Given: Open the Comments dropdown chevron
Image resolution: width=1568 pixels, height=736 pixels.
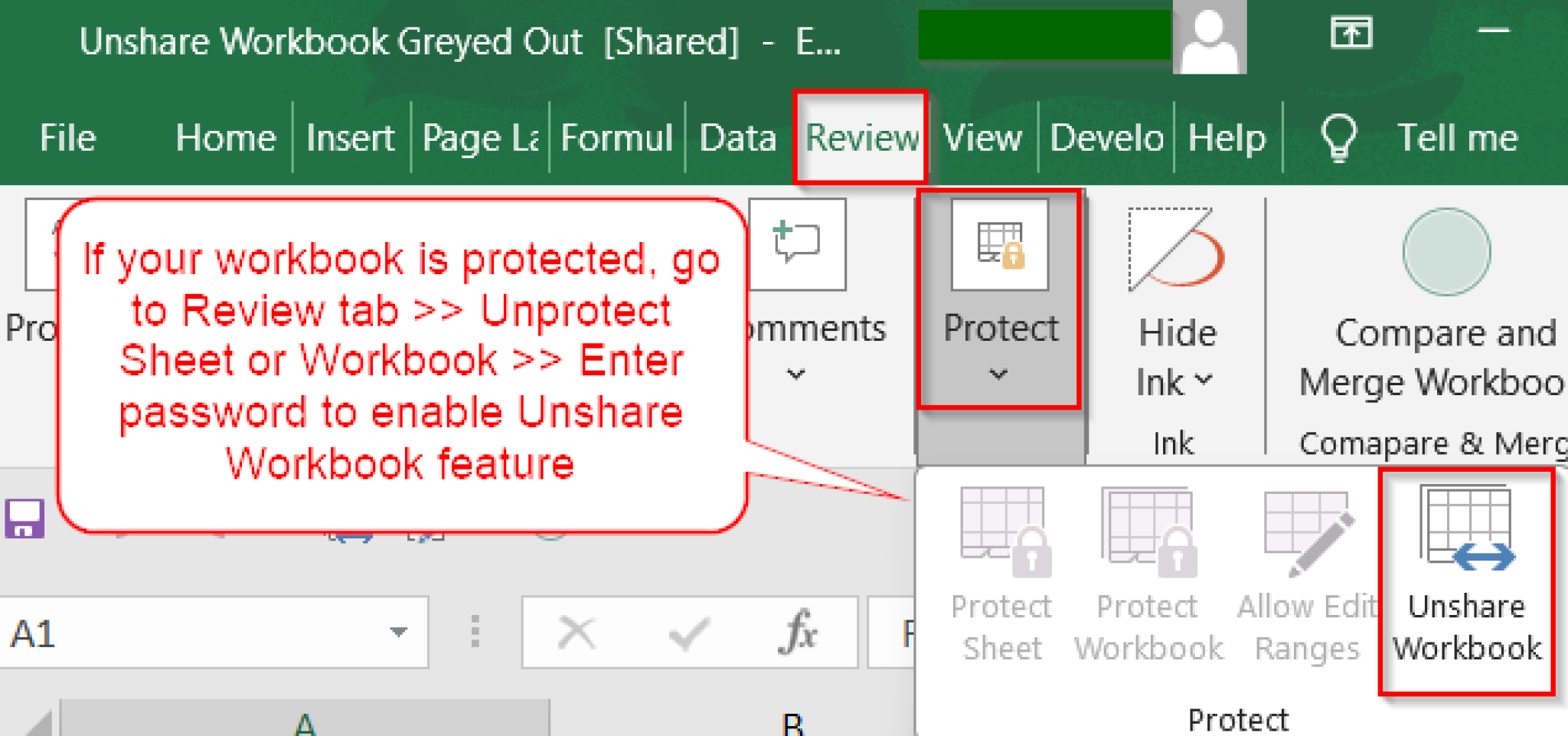Looking at the screenshot, I should [x=795, y=375].
